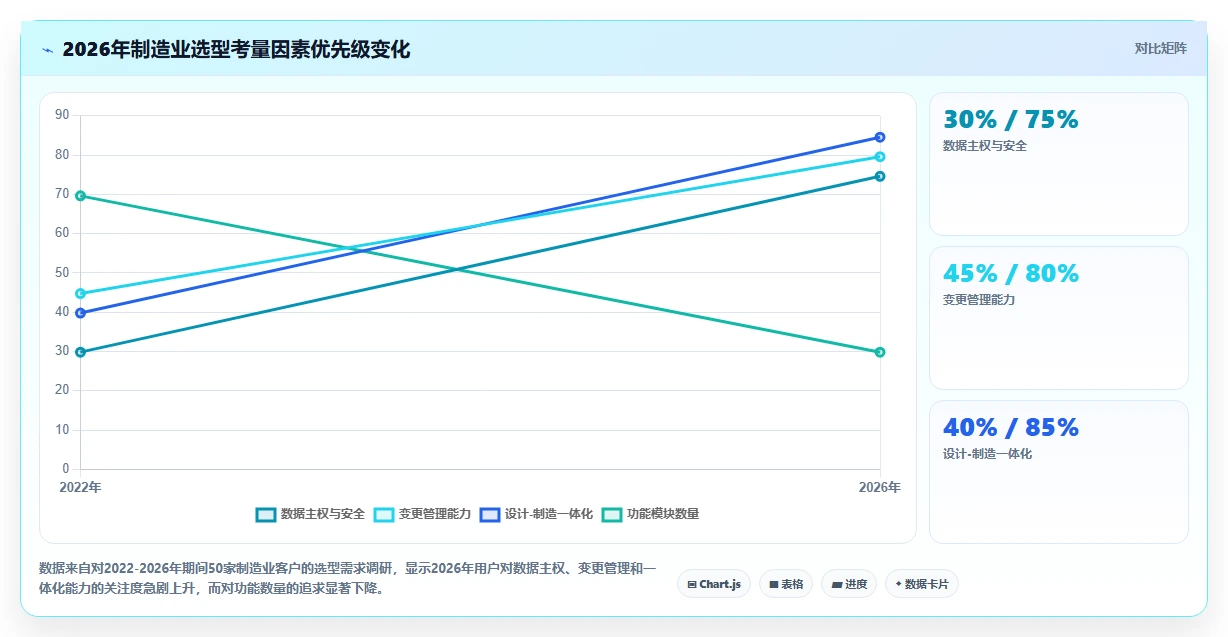This screenshot has height=637, width=1228.
Task: Click the y-axis value 90
Action: 62,115
